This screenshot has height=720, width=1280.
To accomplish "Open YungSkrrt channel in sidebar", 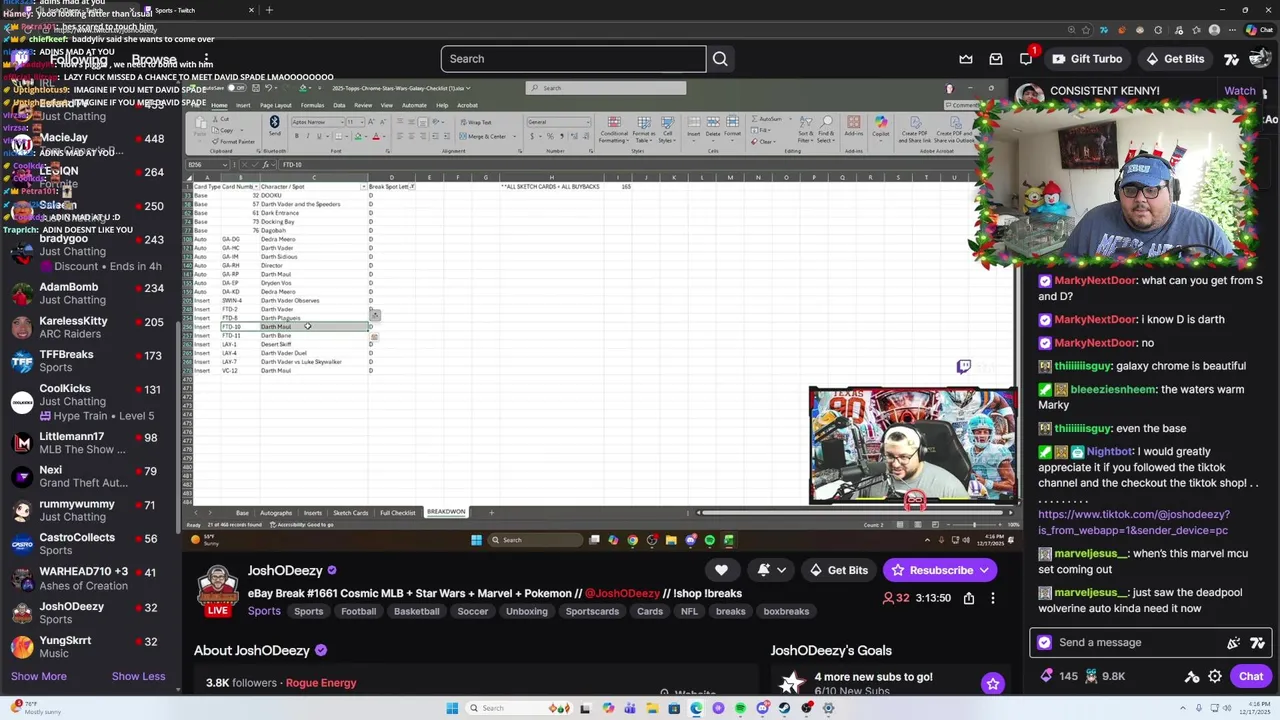I will pyautogui.click(x=90, y=647).
